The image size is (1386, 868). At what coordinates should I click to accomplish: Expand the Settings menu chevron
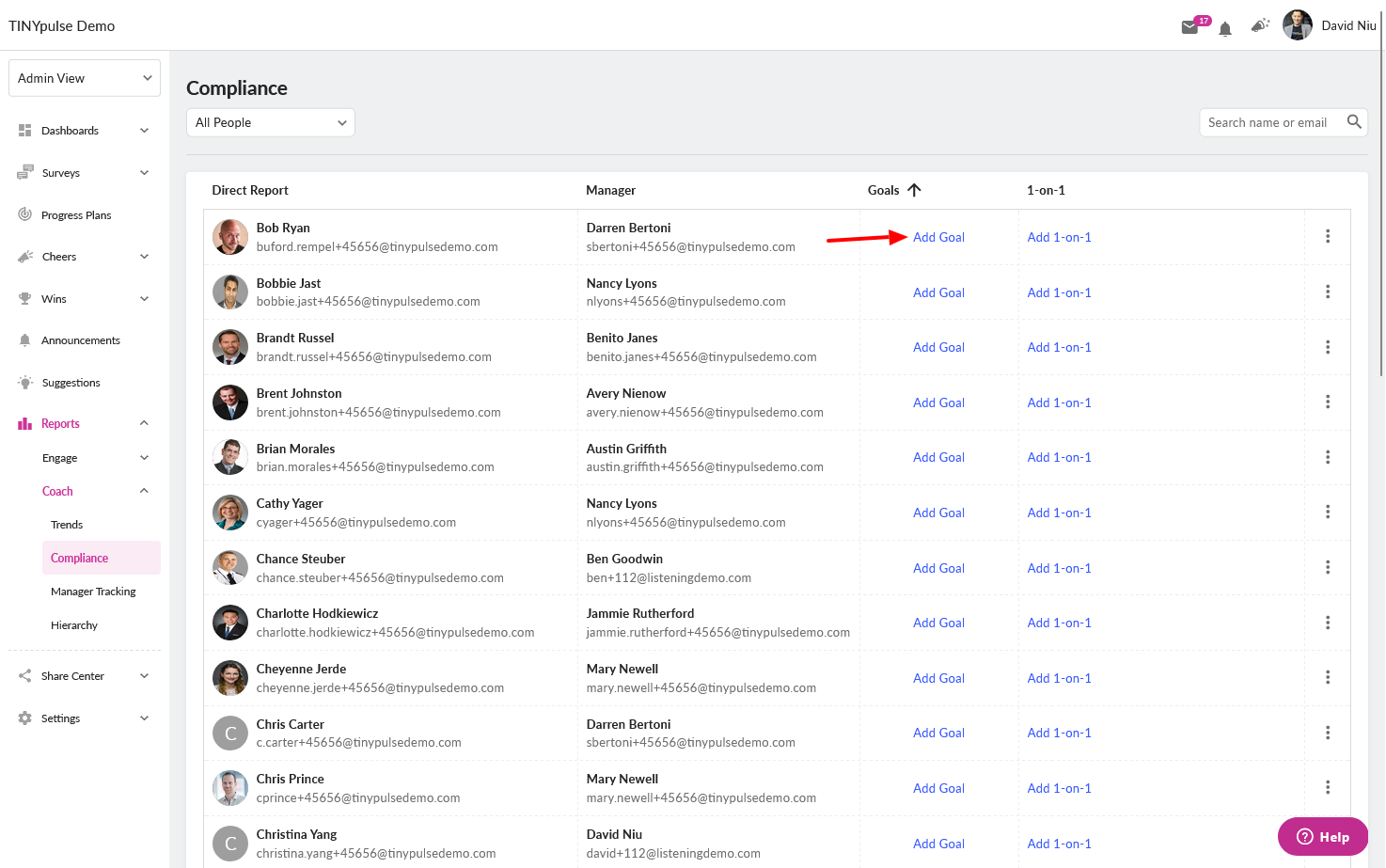145,718
